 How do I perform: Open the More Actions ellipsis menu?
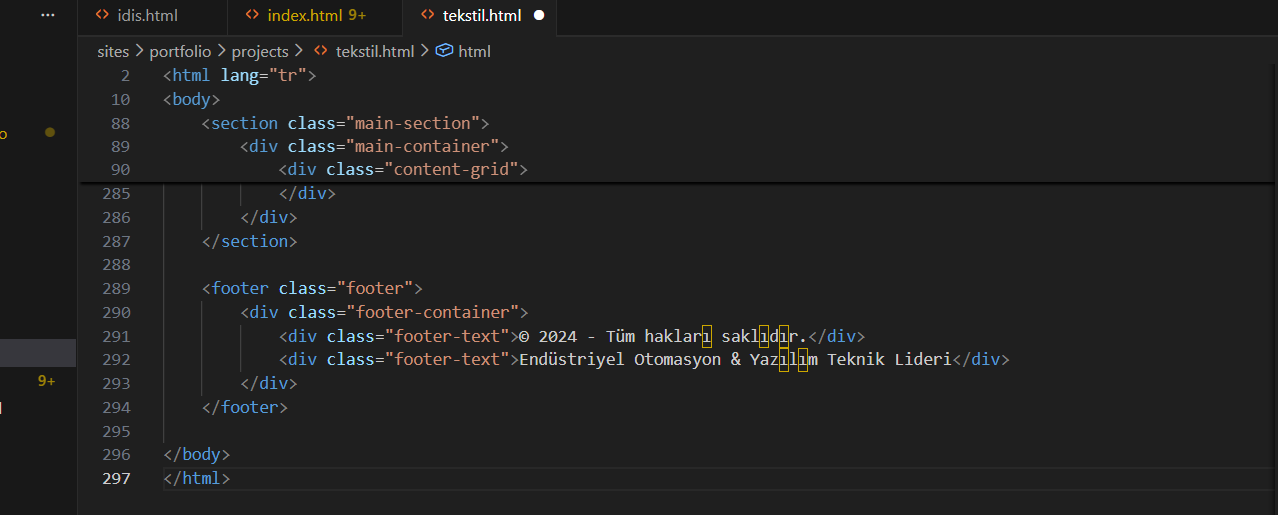[47, 15]
